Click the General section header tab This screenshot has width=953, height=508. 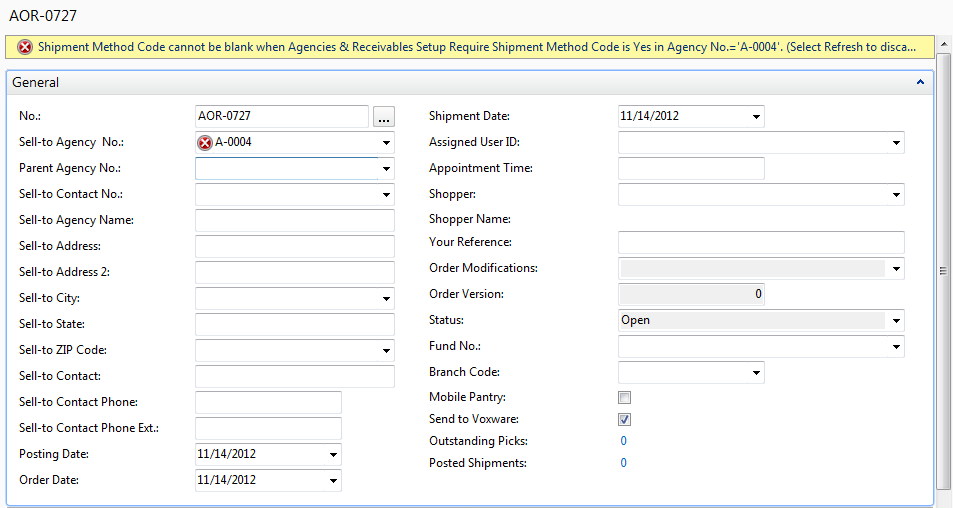pyautogui.click(x=36, y=83)
